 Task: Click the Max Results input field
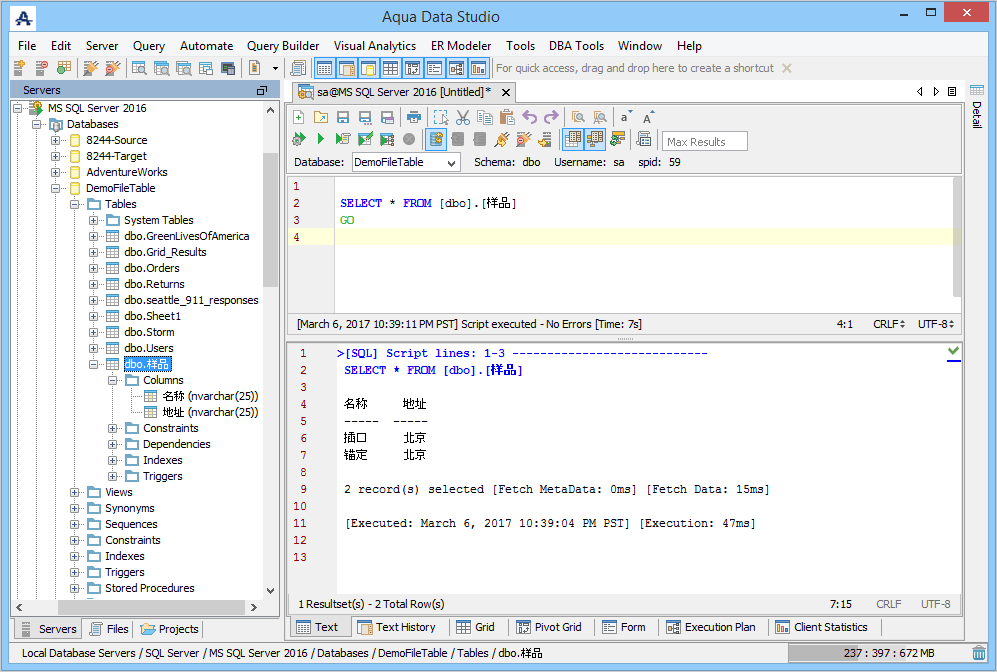(704, 141)
